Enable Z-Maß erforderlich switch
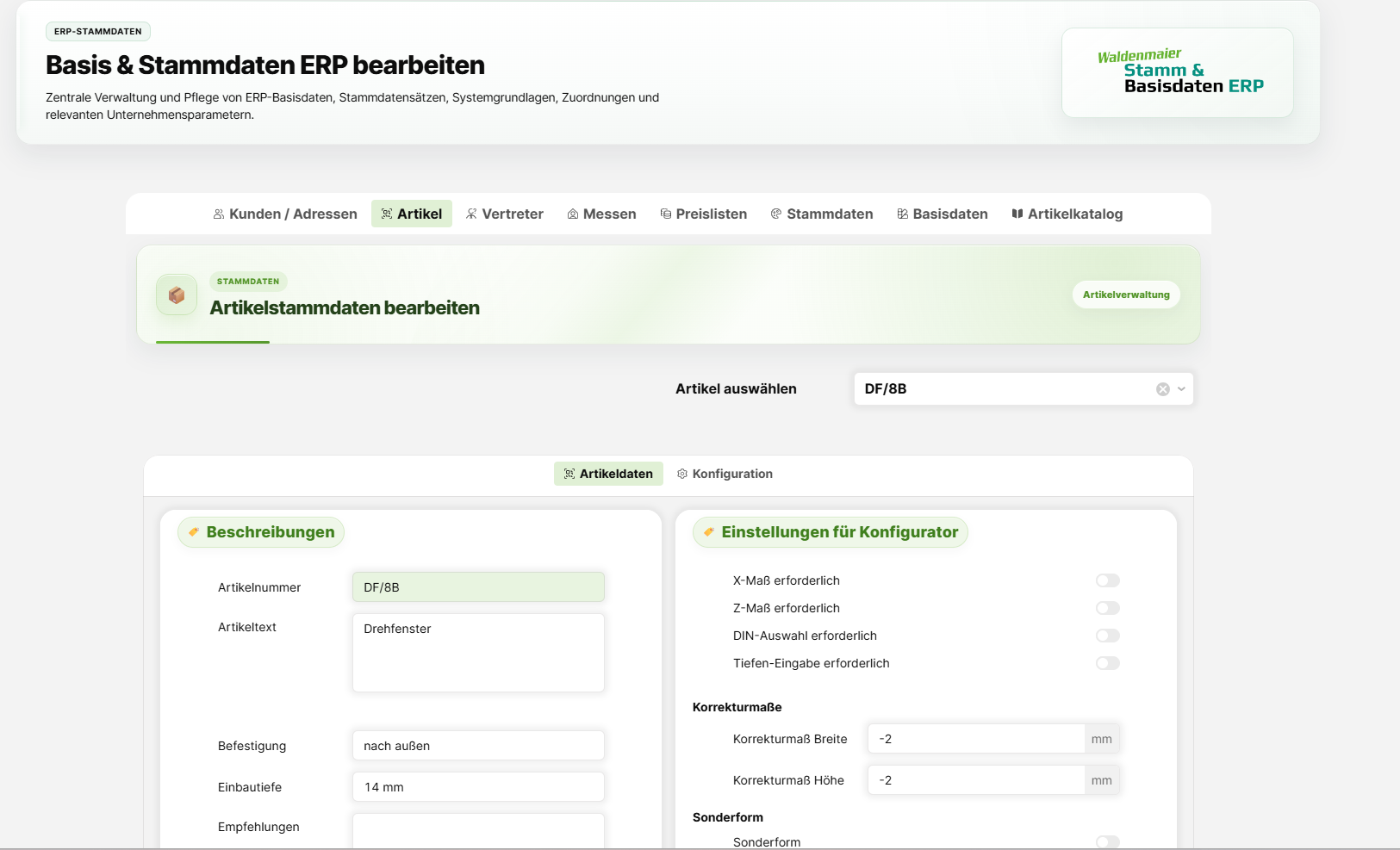1400x850 pixels. click(1108, 608)
